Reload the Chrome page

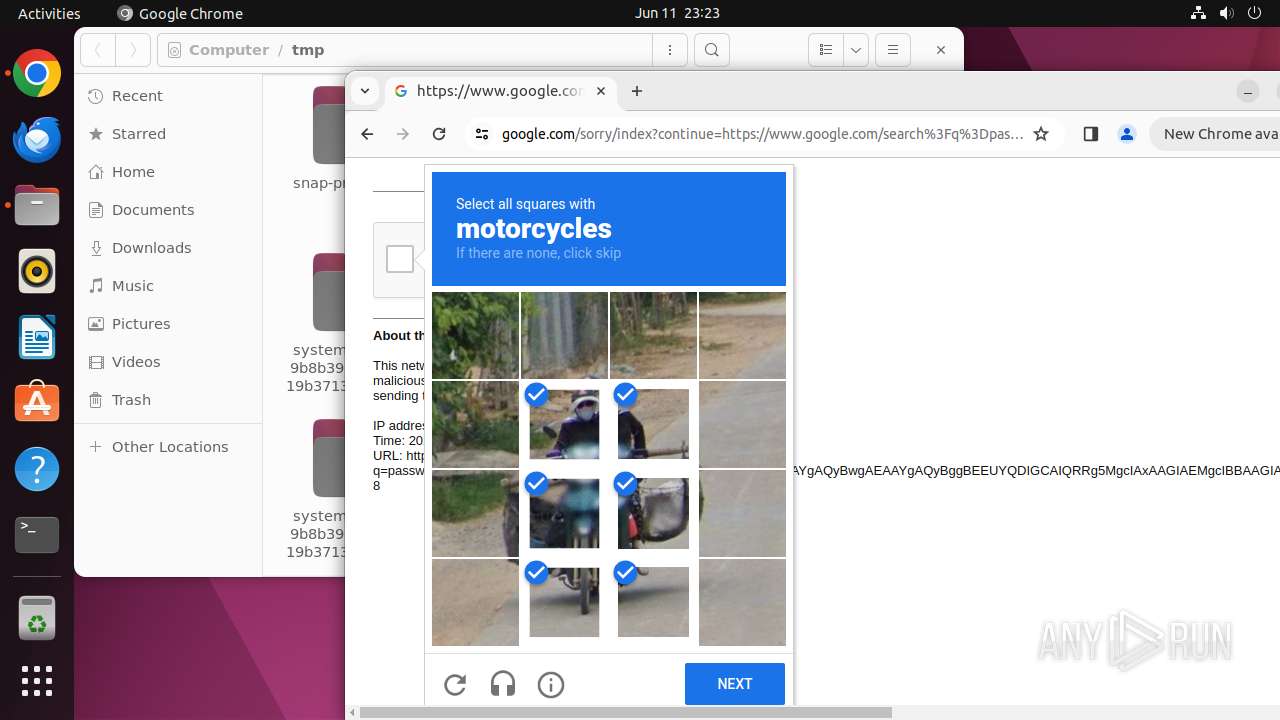[x=438, y=134]
